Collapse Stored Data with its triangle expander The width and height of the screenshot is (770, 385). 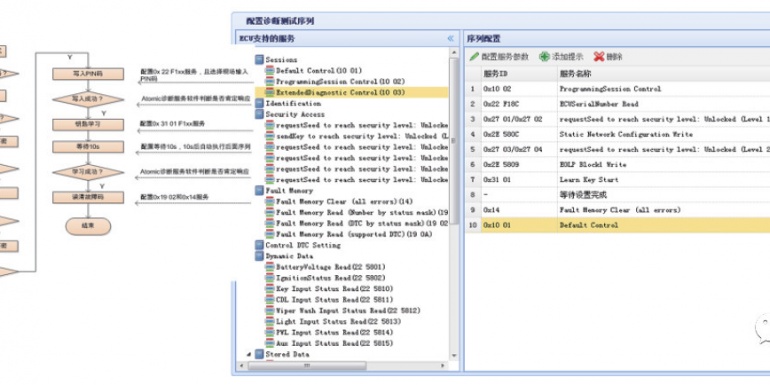(x=248, y=354)
